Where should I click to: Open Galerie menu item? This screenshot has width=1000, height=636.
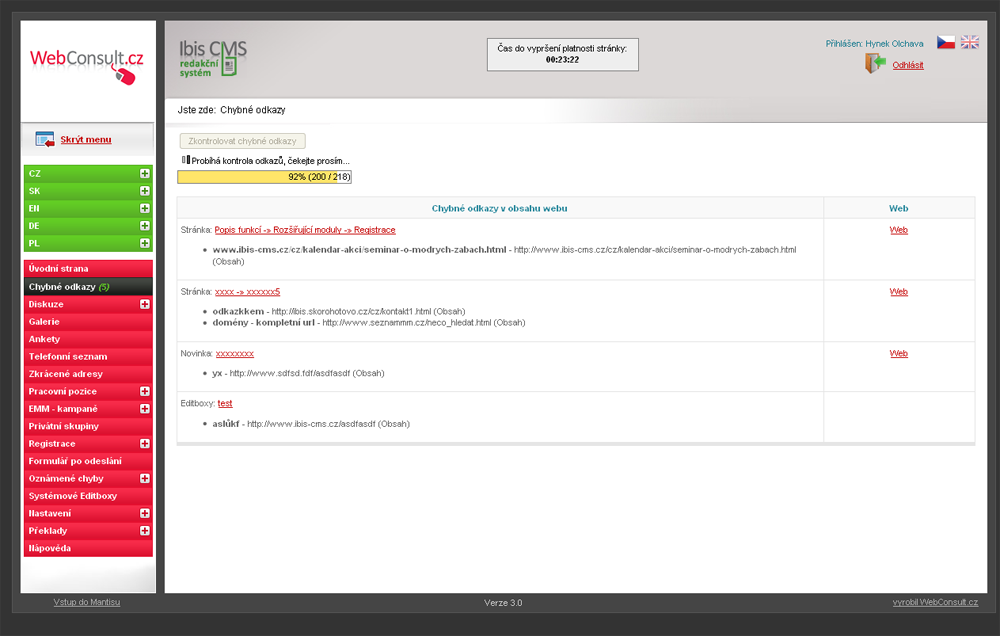(x=88, y=322)
